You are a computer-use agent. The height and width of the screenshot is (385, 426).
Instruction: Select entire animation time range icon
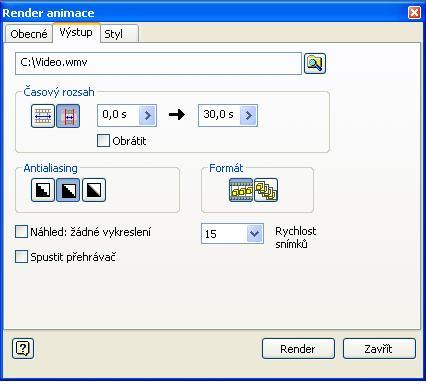coord(43,116)
